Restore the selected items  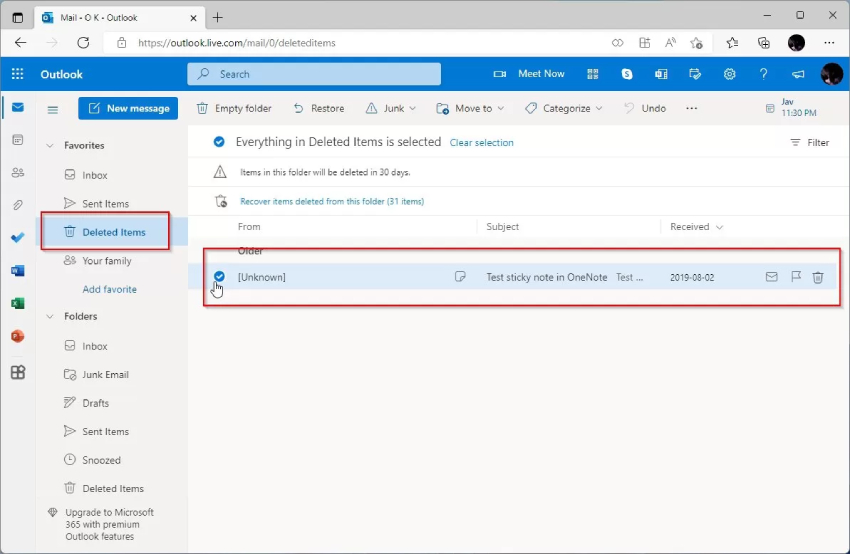pos(319,108)
